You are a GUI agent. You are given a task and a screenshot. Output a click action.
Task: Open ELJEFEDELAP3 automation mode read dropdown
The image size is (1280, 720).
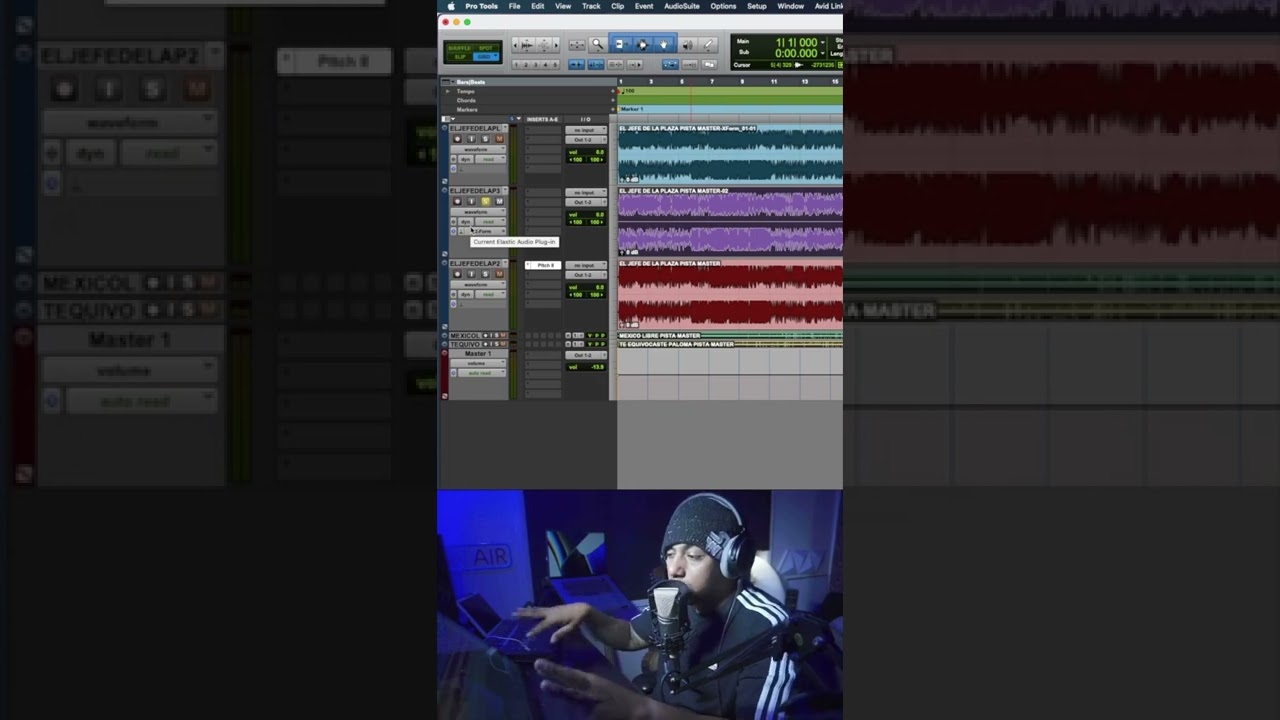pyautogui.click(x=490, y=221)
